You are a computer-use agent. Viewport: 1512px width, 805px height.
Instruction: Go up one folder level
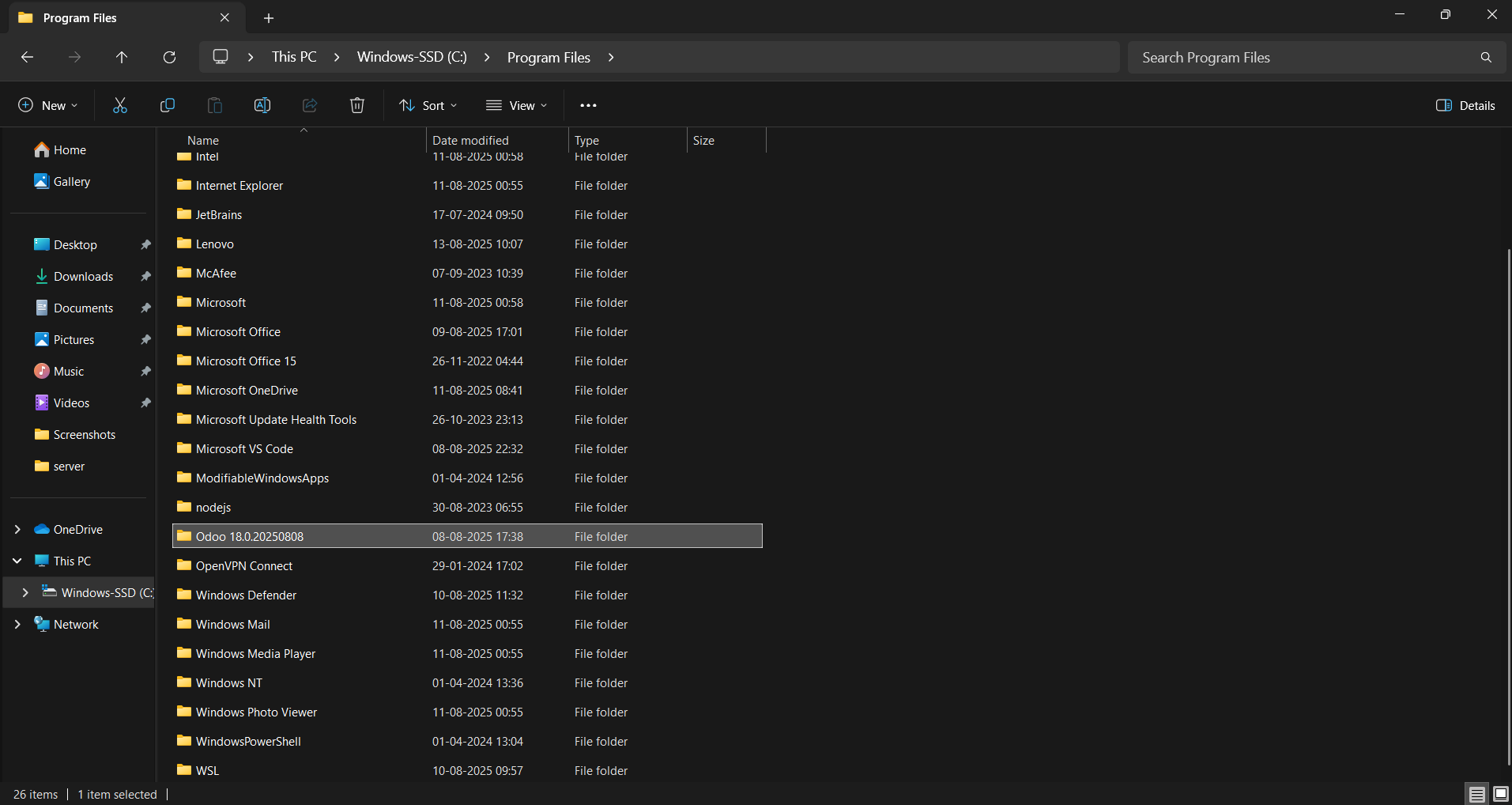coord(122,57)
